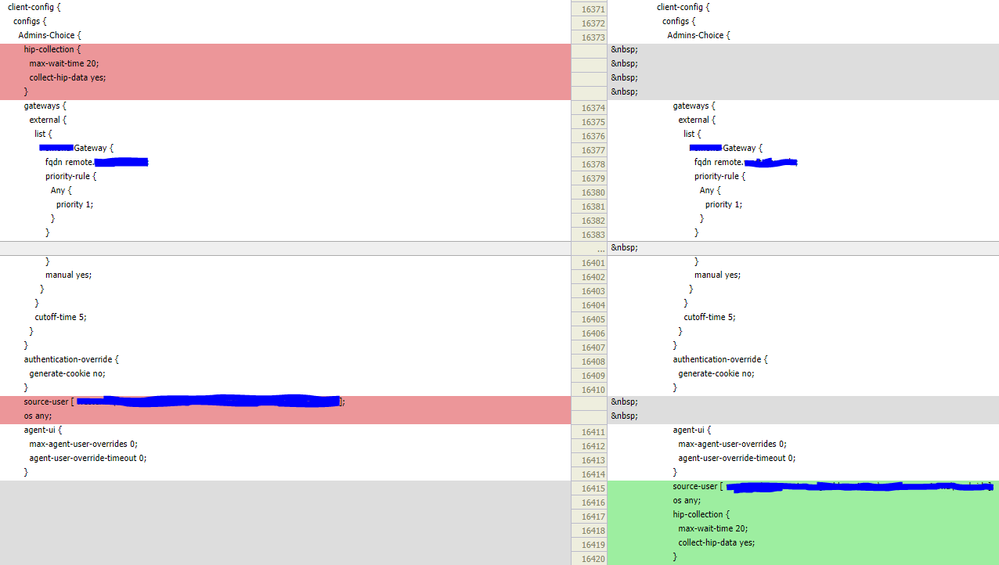The image size is (999, 565).
Task: Select the added 'source-user' line in the right pane
Action: tap(803, 487)
